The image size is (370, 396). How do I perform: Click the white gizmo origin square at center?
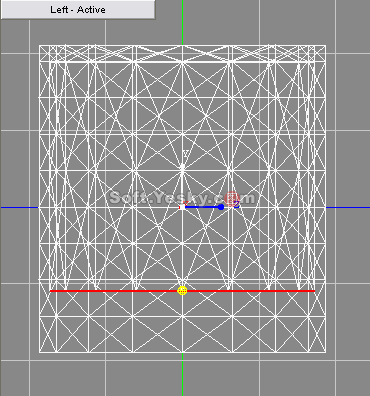182,207
